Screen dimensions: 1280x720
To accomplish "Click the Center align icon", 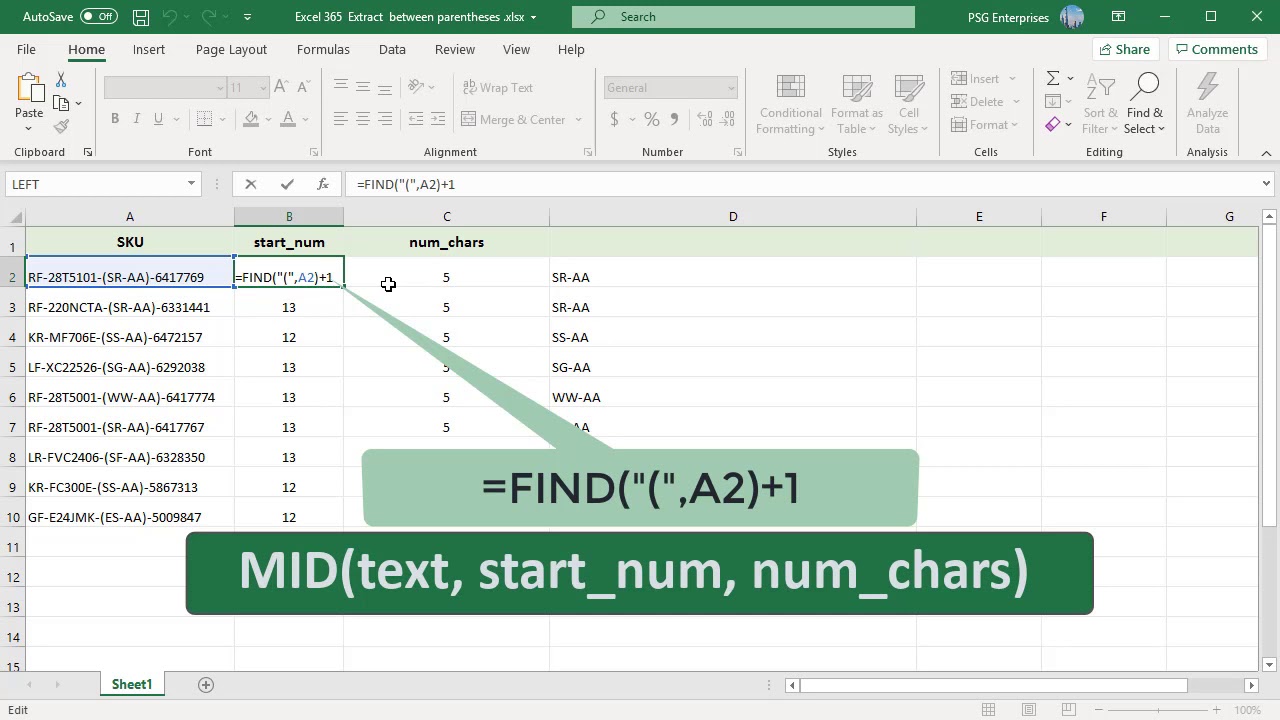I will click(363, 119).
